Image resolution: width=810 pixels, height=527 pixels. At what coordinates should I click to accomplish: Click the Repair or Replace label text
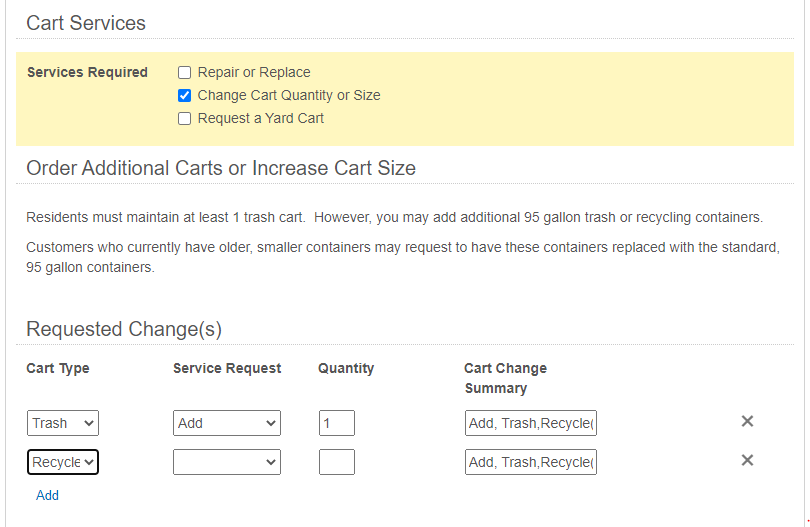point(254,72)
